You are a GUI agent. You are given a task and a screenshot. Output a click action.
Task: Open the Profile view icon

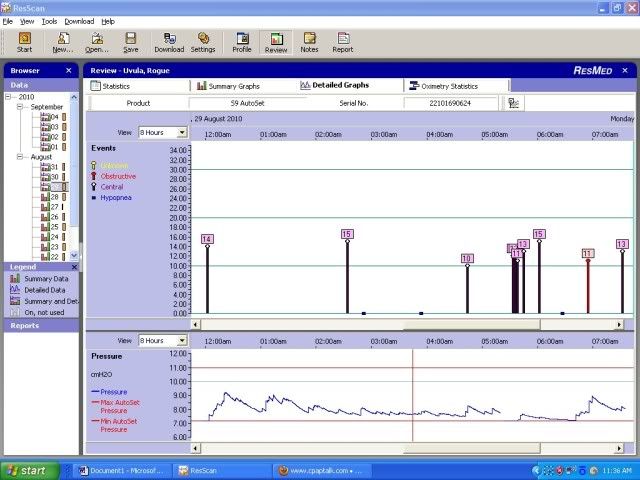tap(242, 41)
